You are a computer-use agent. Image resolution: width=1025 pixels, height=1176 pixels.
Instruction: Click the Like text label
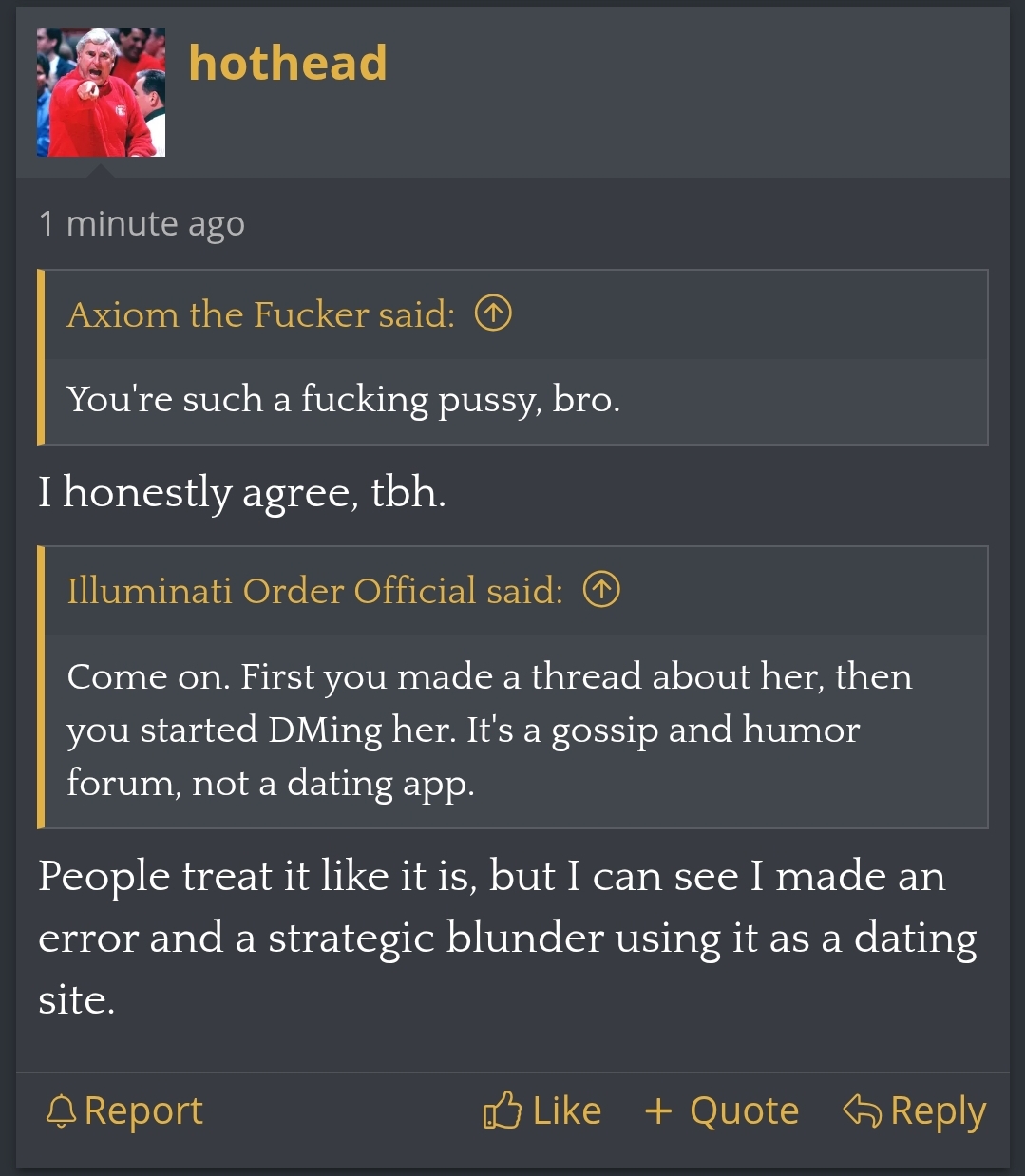(567, 1110)
